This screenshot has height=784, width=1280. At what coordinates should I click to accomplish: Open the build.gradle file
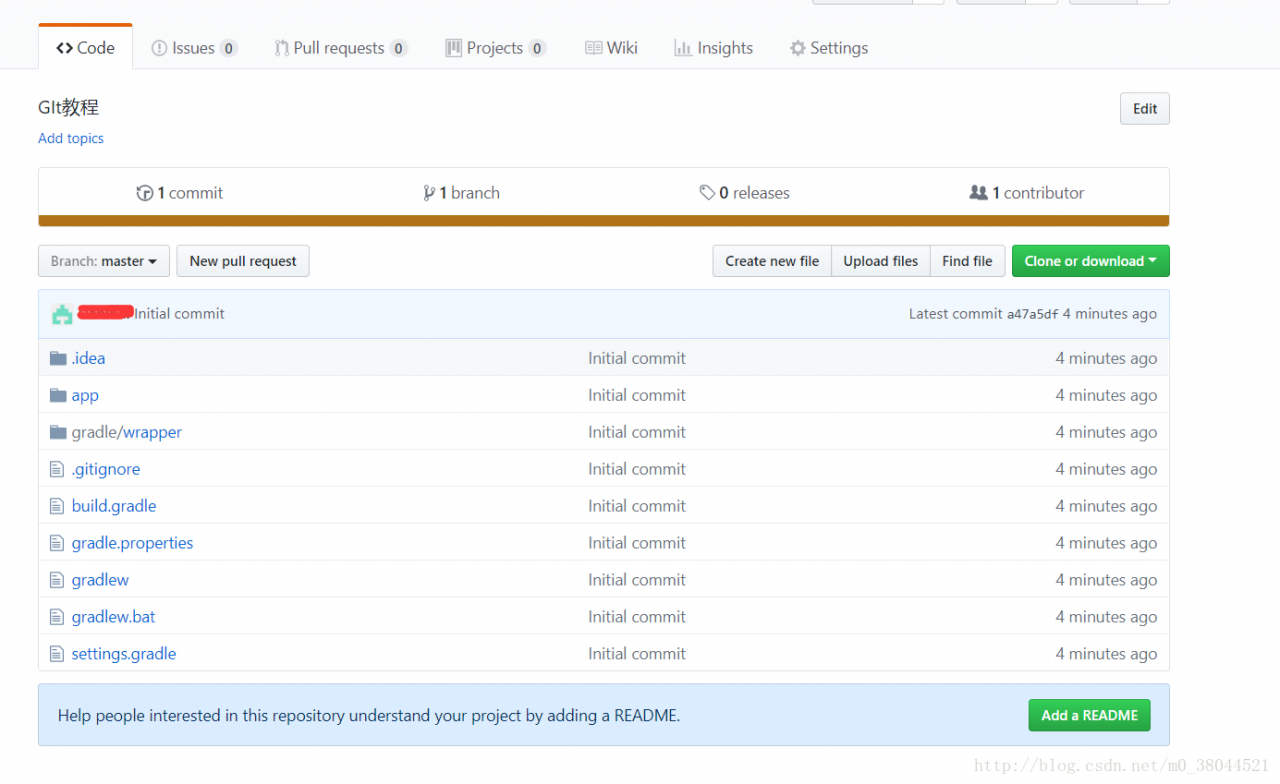[114, 506]
